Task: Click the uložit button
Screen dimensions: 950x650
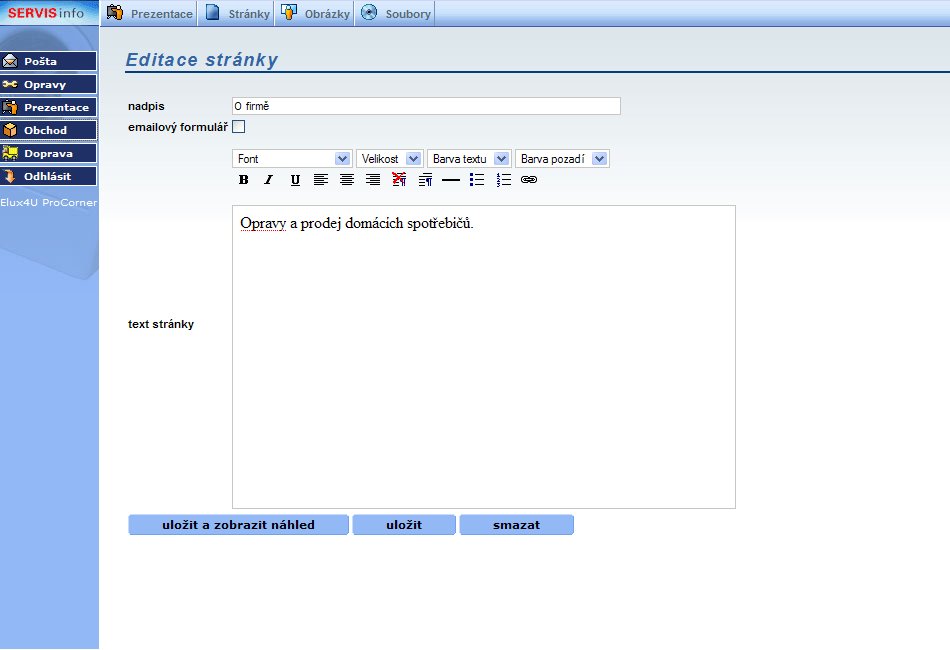Action: 404,525
